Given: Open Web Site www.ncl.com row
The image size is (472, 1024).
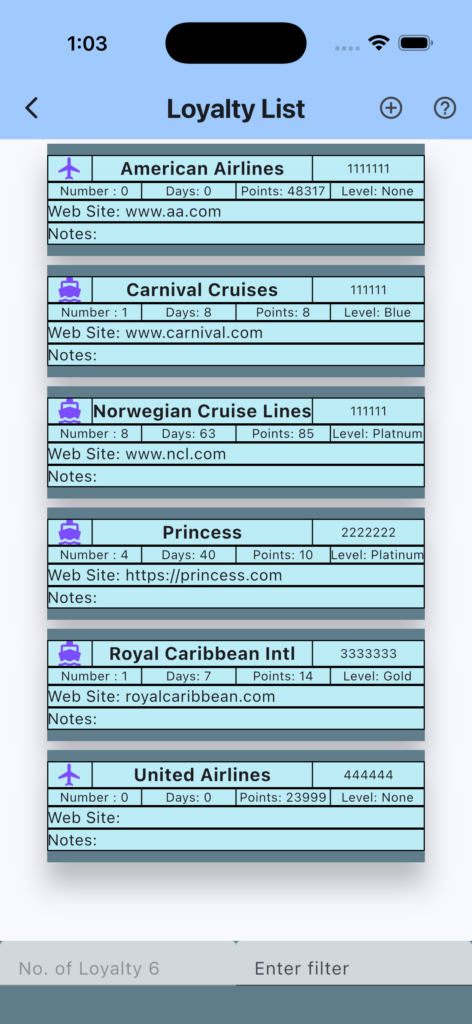Looking at the screenshot, I should point(236,454).
